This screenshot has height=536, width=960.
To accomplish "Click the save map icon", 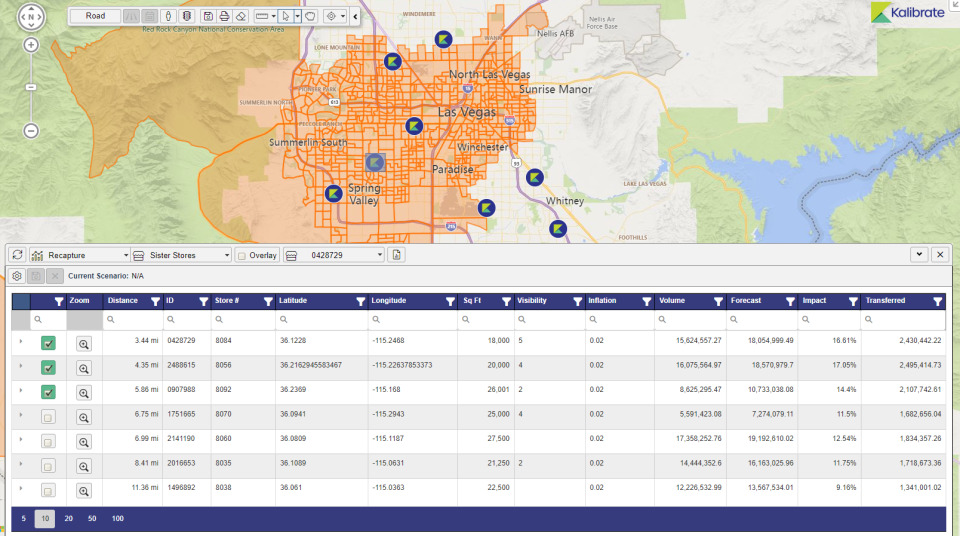I will pyautogui.click(x=207, y=16).
